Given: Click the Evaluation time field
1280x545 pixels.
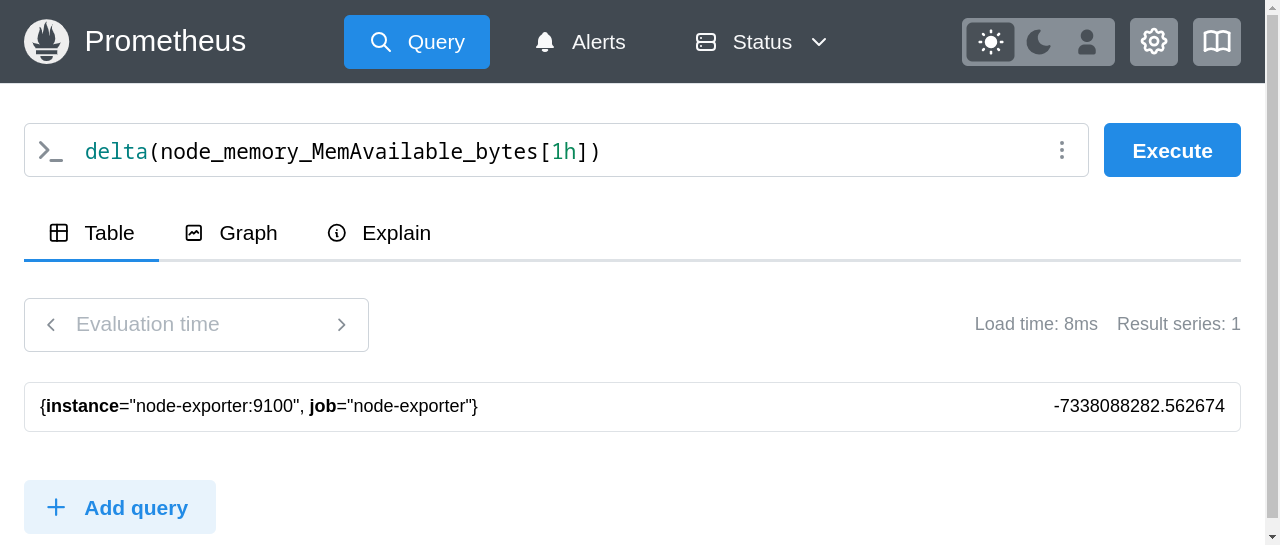Looking at the screenshot, I should (x=196, y=325).
